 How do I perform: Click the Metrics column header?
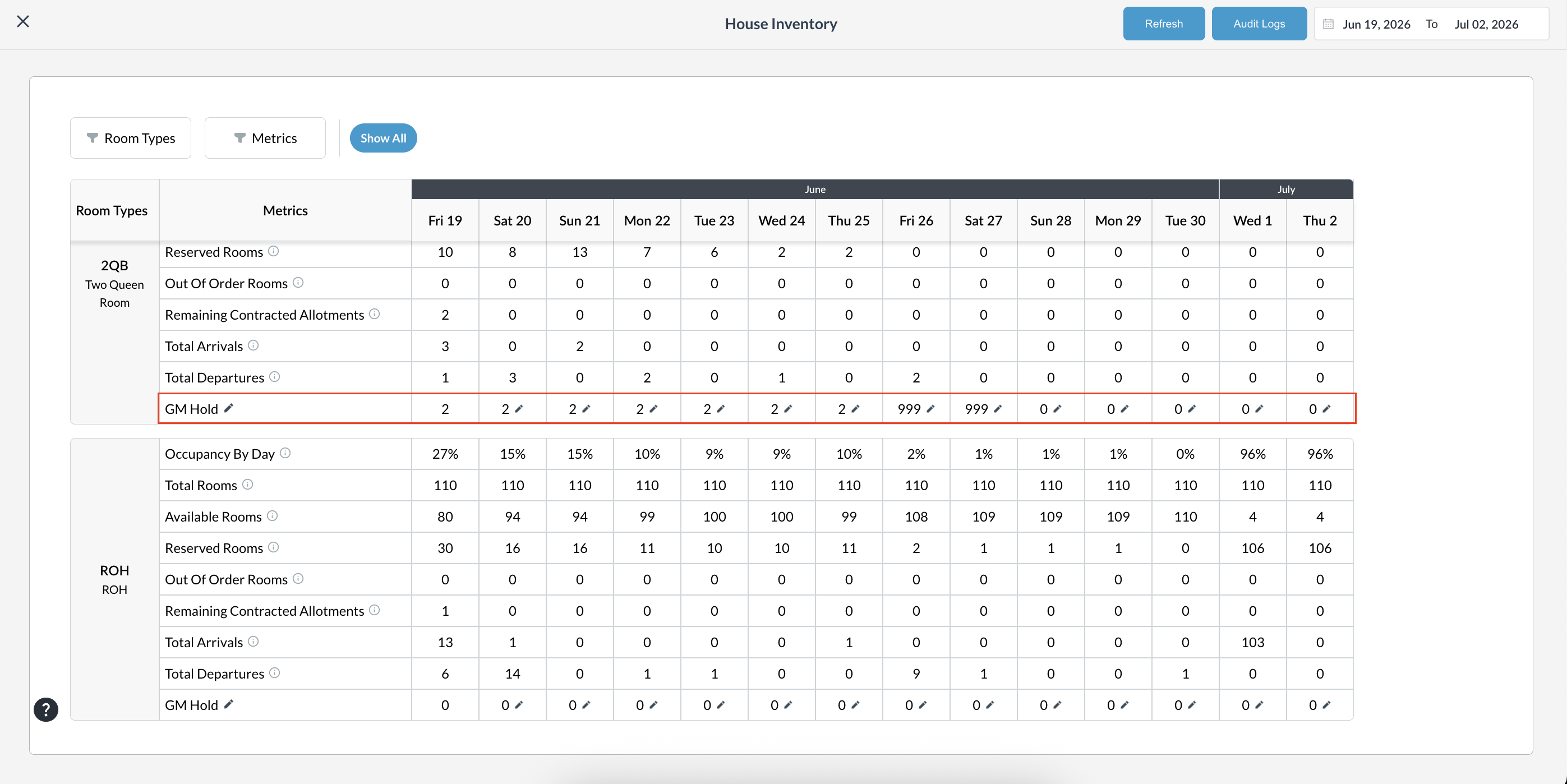click(285, 210)
